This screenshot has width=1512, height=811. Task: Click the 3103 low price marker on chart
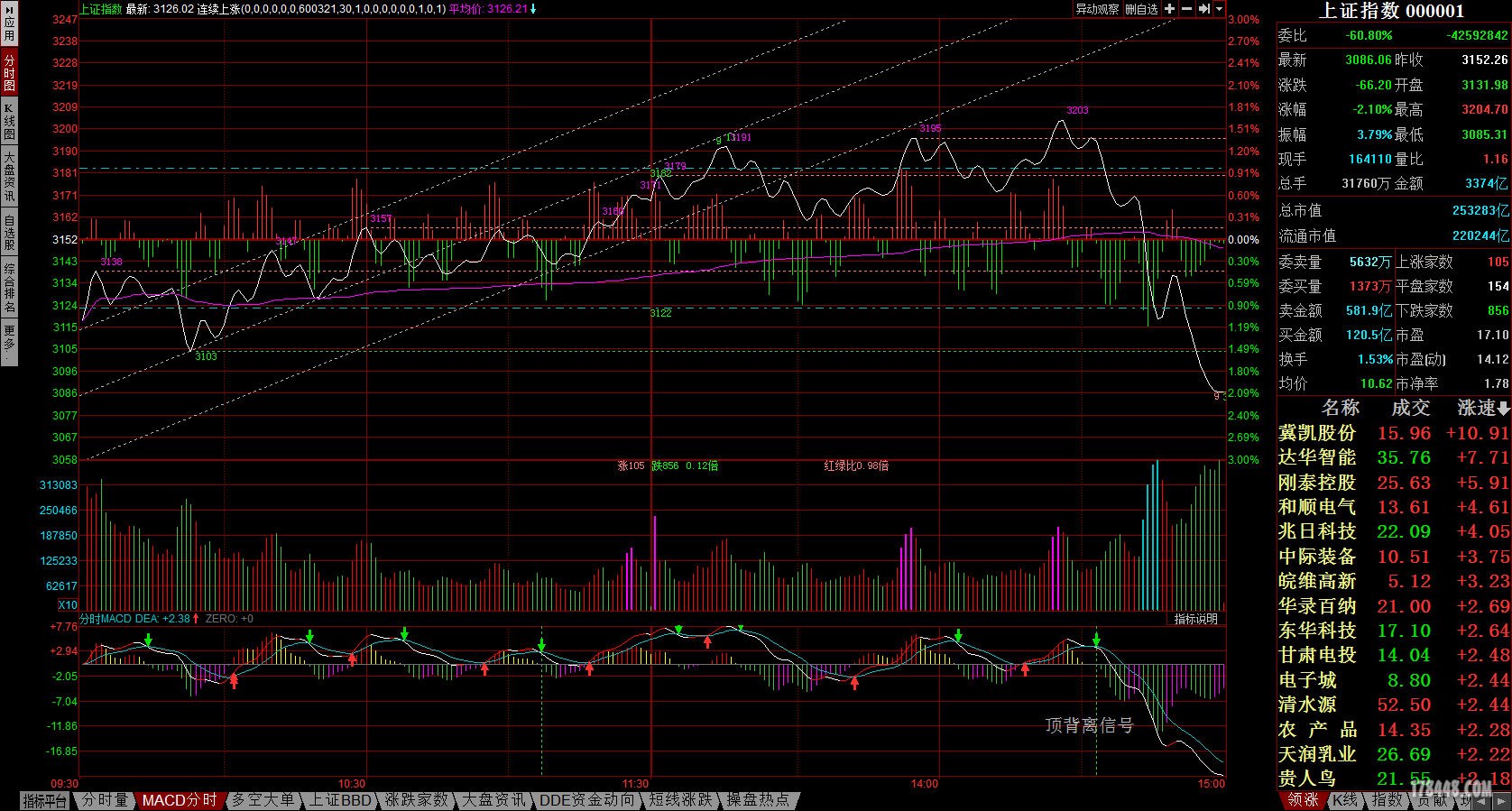(x=206, y=356)
